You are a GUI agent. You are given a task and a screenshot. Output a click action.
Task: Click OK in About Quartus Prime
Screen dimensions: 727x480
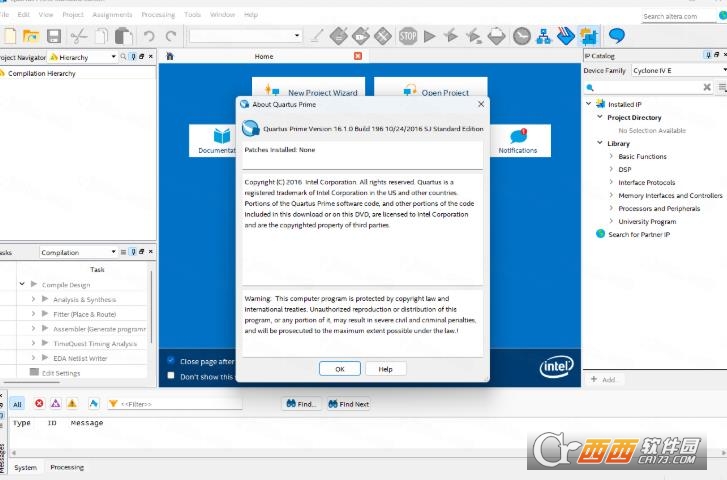tap(340, 369)
